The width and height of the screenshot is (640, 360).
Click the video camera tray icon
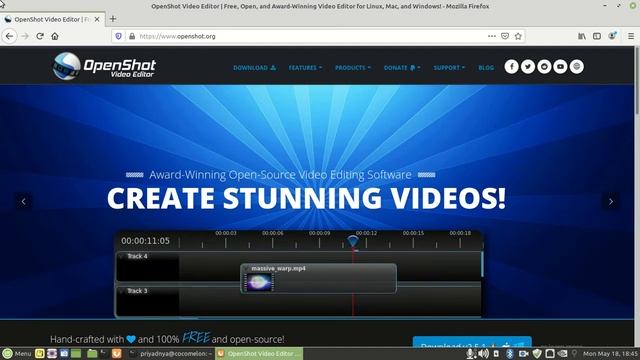pos(523,353)
